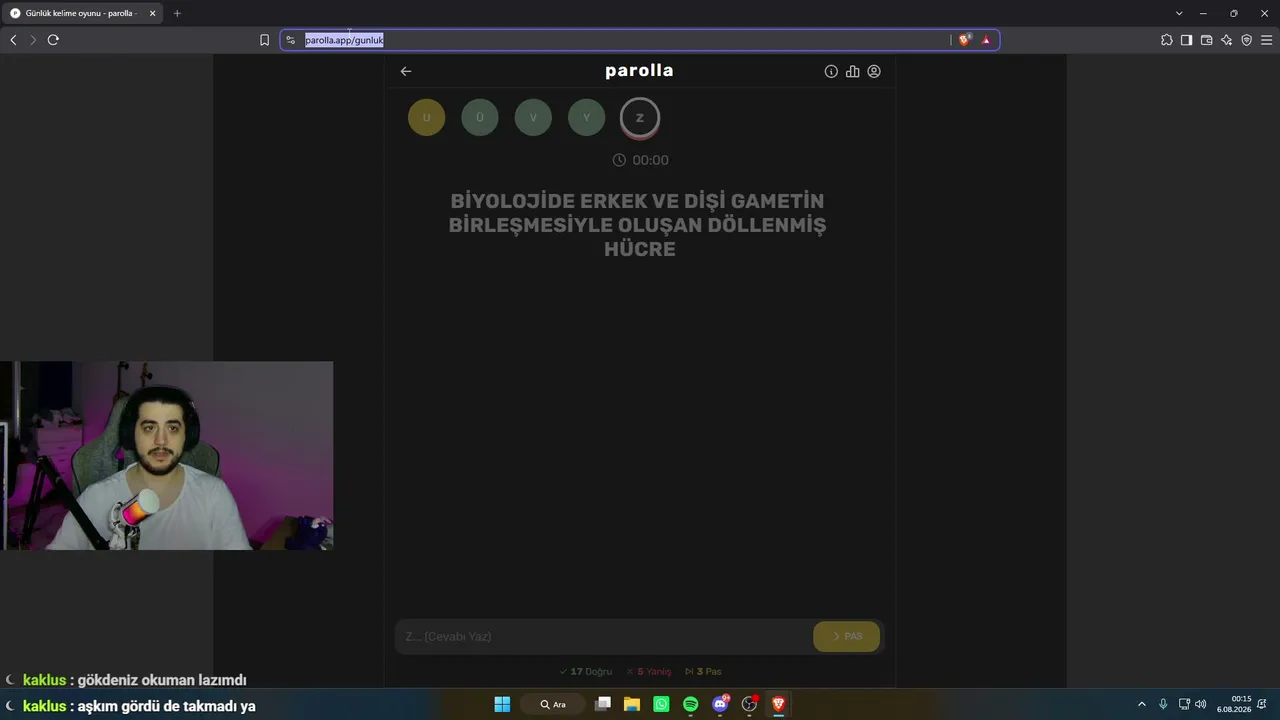Open the browser hamburger menu
The height and width of the screenshot is (720, 1280).
1266,40
